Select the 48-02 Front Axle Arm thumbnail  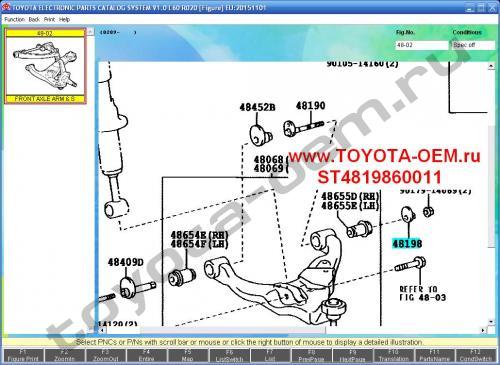45,66
